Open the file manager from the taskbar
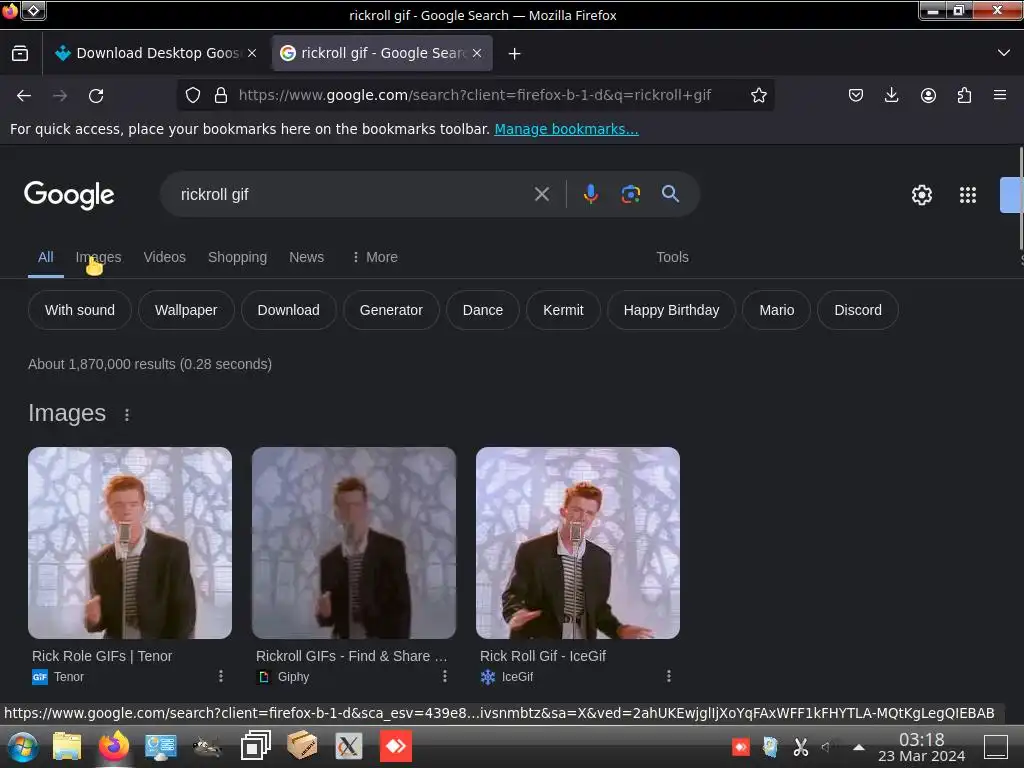Viewport: 1024px width, 768px height. tap(67, 746)
